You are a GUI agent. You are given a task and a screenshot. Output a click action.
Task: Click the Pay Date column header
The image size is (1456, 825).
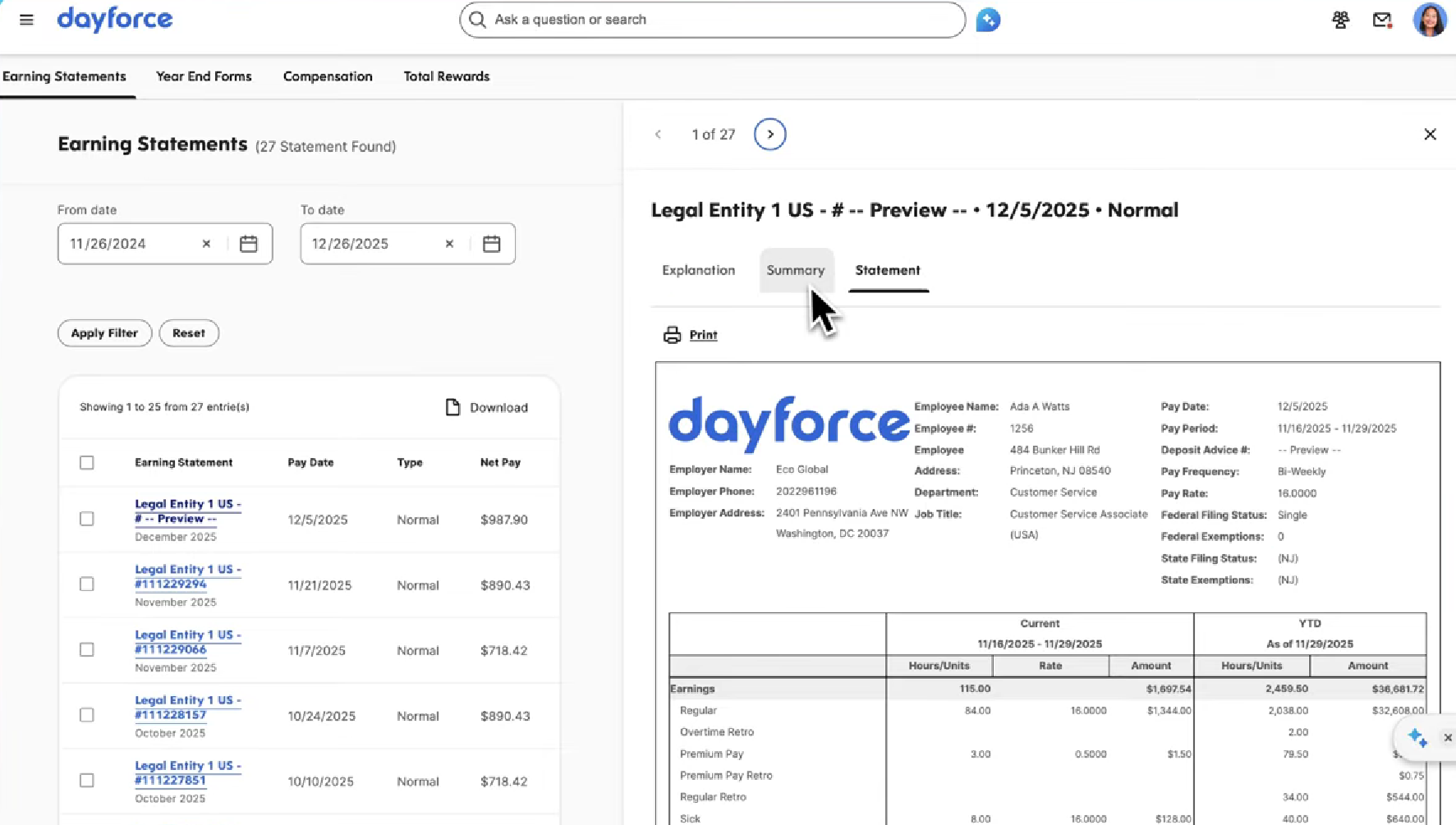click(x=310, y=463)
